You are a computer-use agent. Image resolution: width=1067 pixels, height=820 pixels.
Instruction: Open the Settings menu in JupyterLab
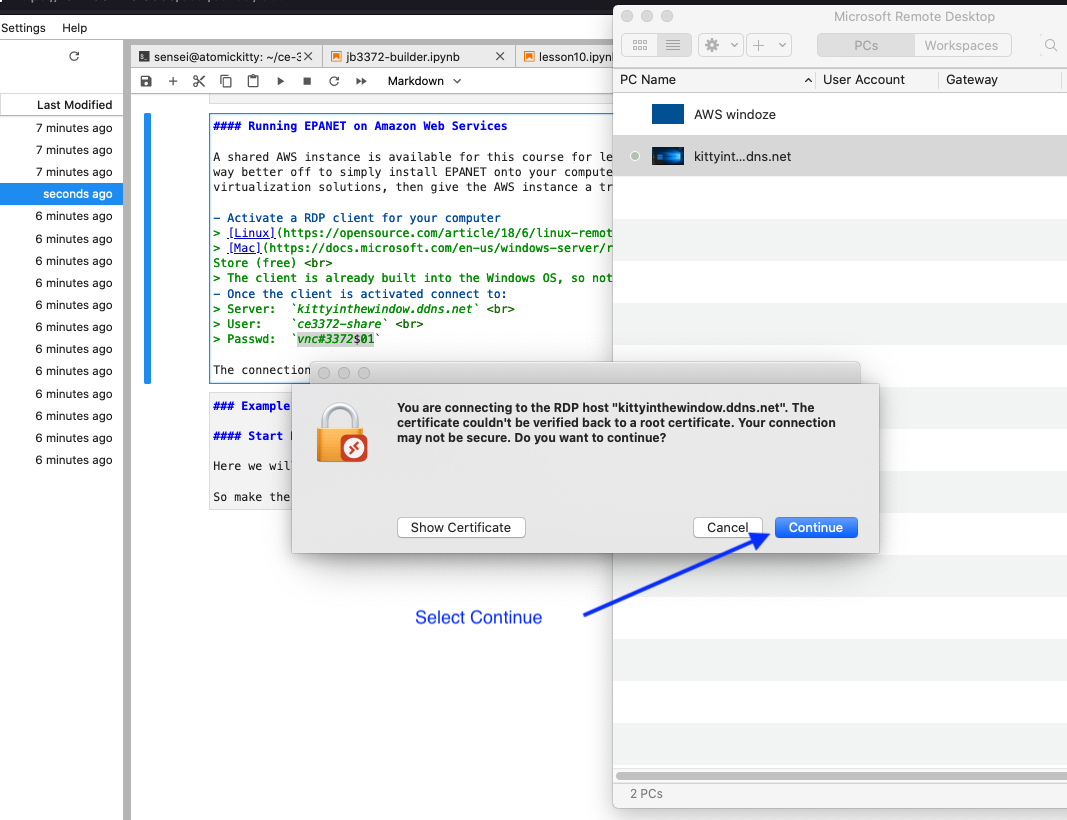pyautogui.click(x=23, y=28)
